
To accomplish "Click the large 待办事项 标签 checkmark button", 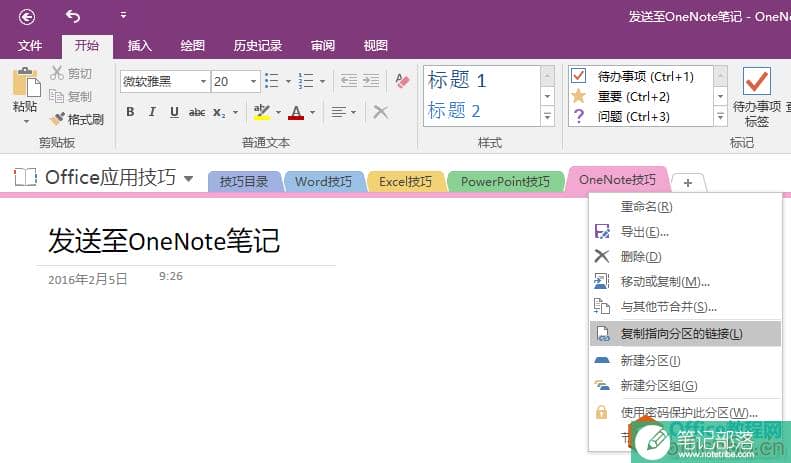I will pos(757,97).
